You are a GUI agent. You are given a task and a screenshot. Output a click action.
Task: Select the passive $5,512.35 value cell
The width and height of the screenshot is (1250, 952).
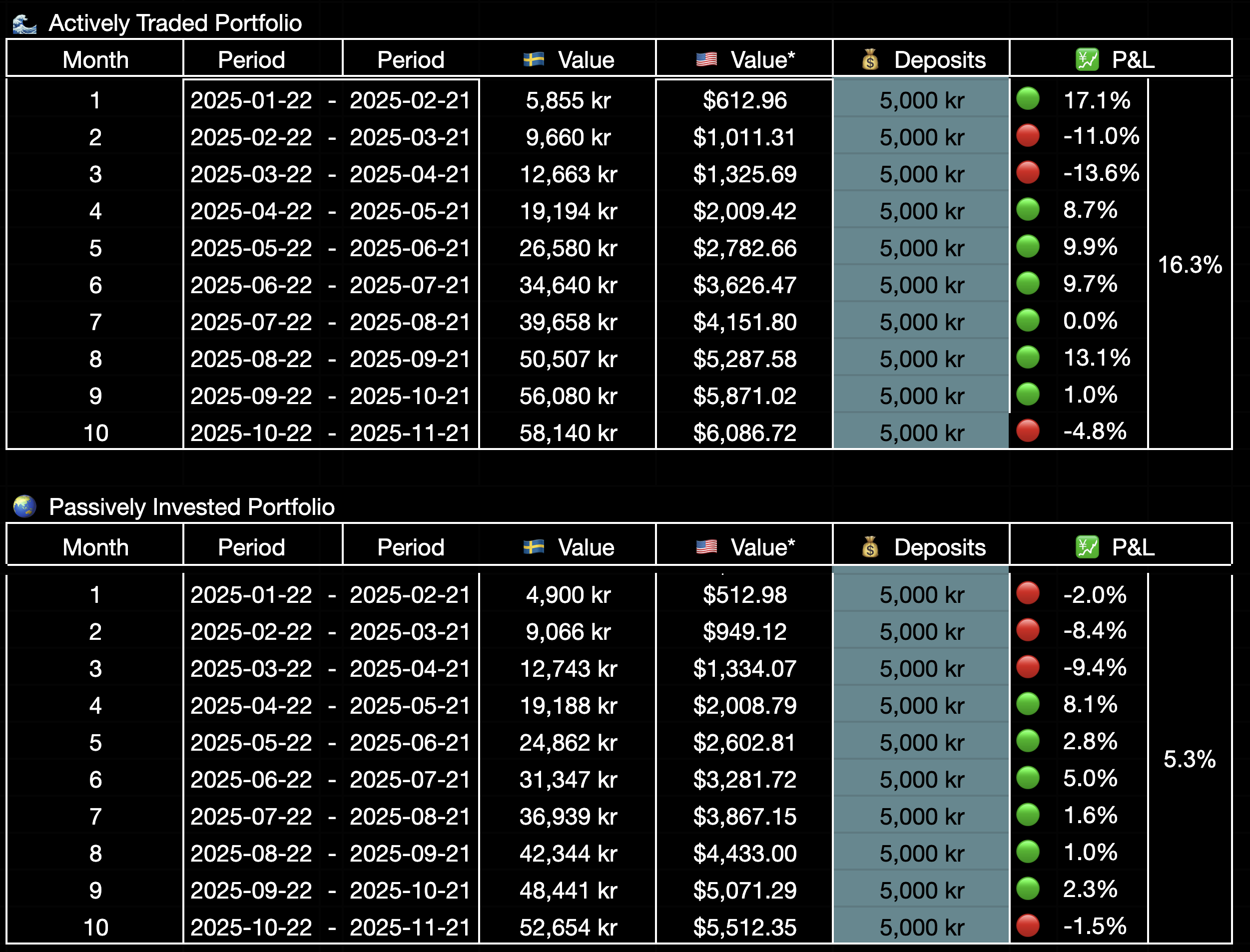744,927
